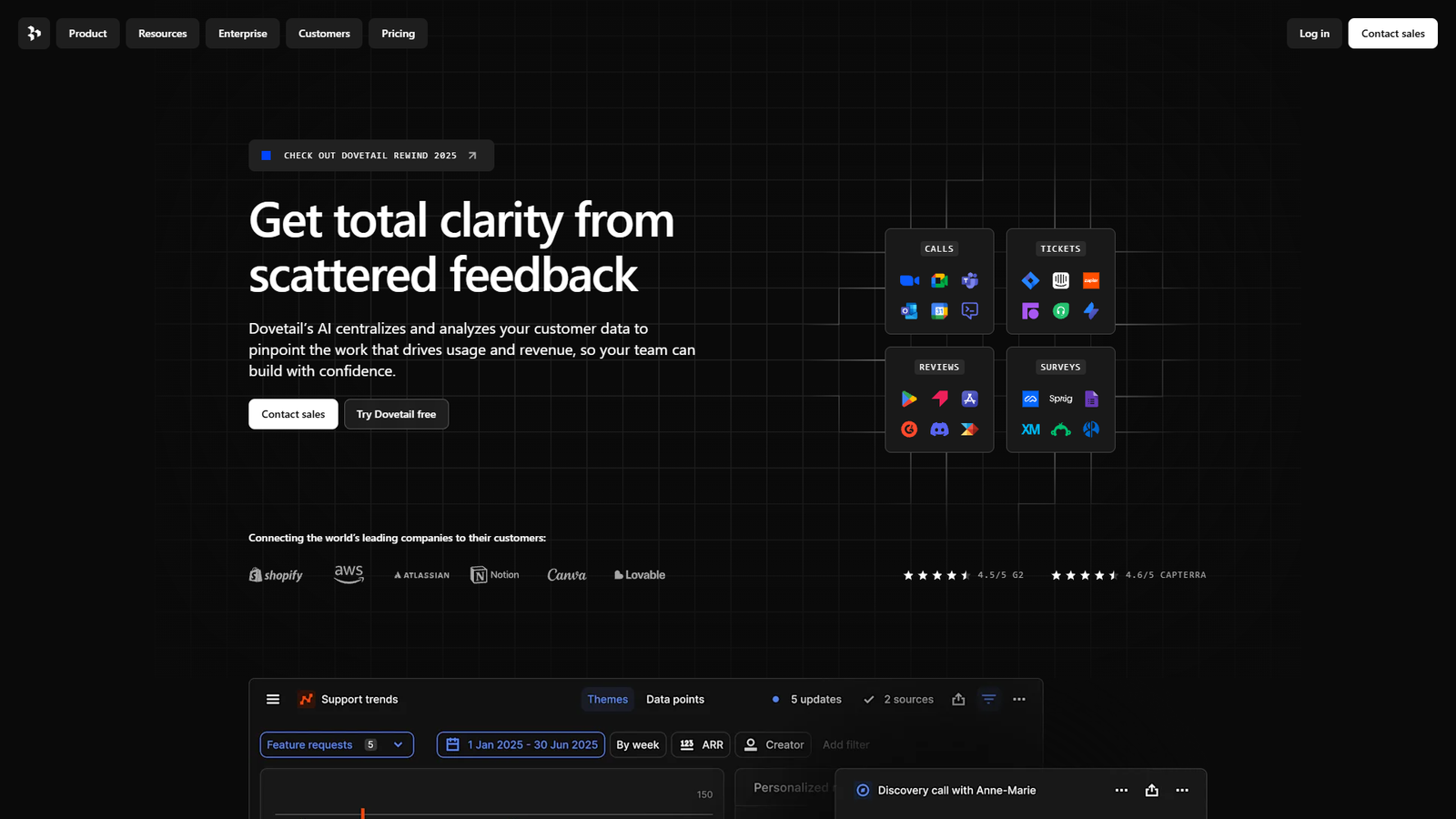Click the blue cloud-link icon under Surveys
Viewport: 1456px width, 819px height.
coord(1030,399)
